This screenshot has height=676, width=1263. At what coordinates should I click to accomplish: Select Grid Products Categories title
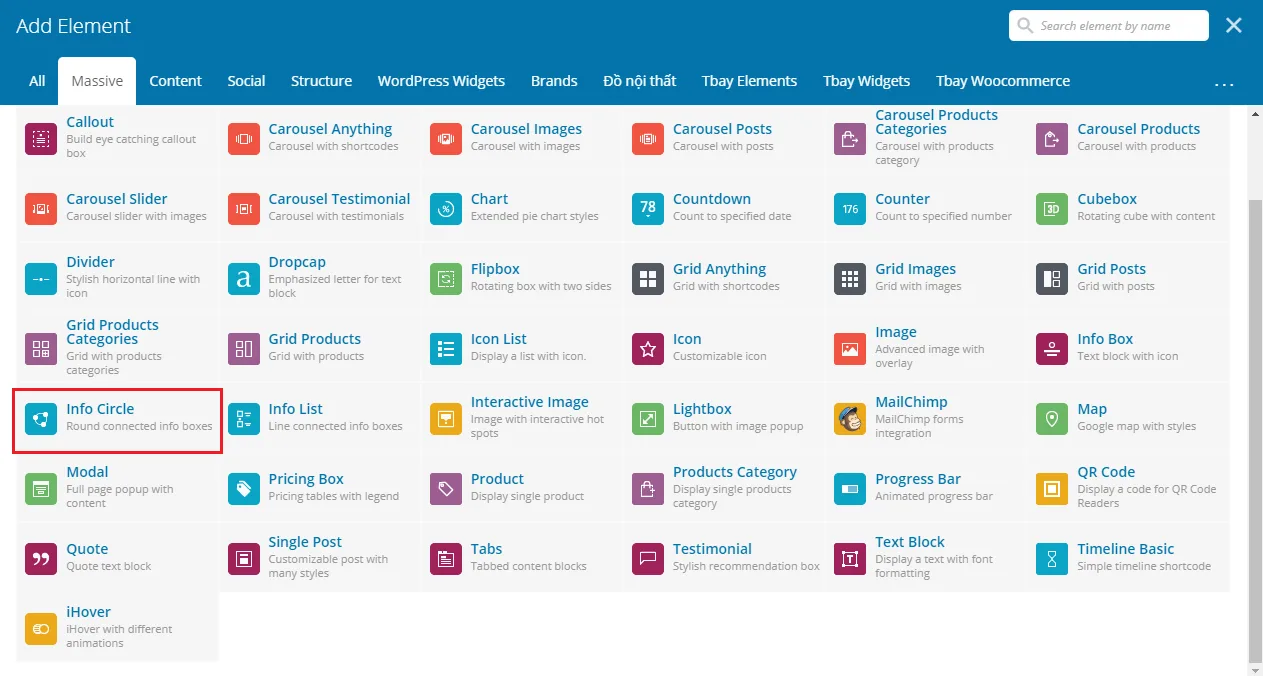tap(112, 332)
